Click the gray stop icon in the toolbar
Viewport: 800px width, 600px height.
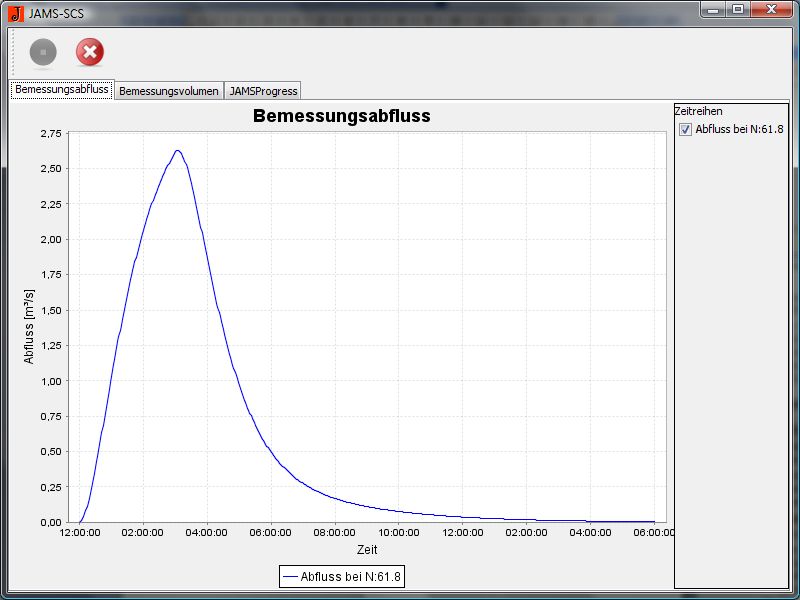click(43, 52)
